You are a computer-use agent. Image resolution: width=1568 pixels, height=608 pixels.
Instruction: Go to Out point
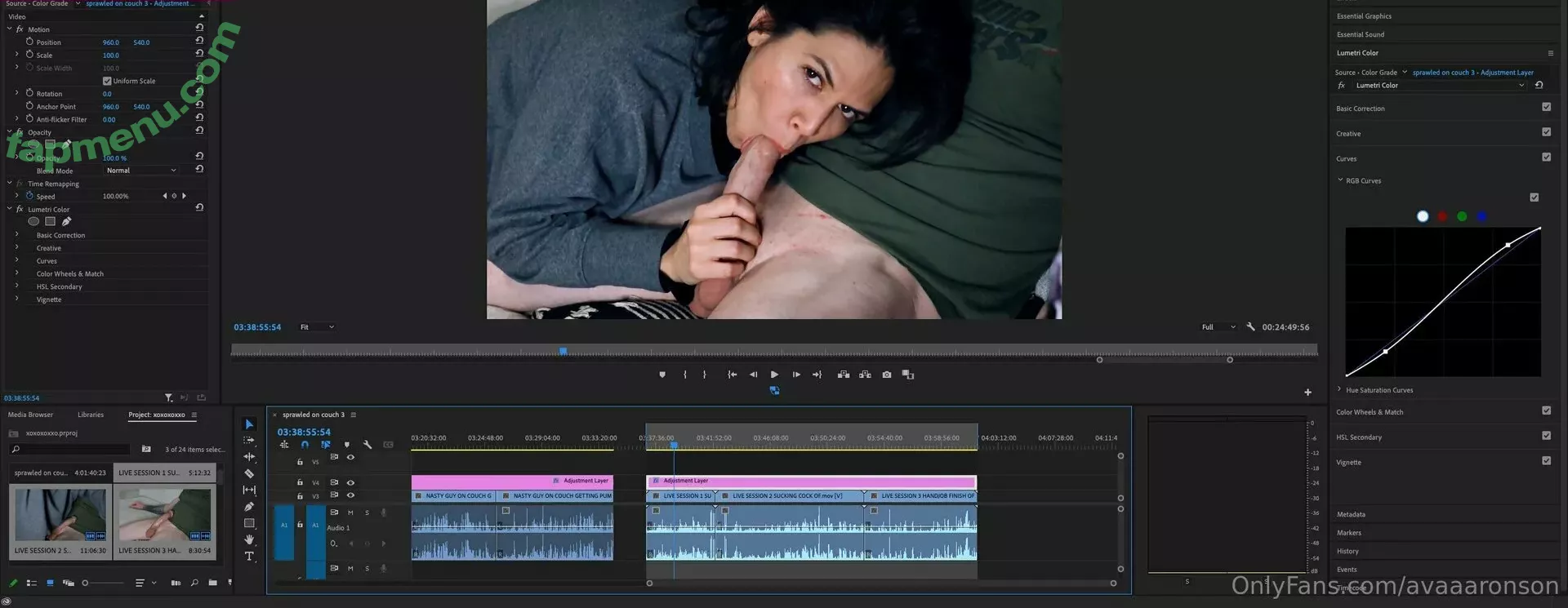point(817,375)
